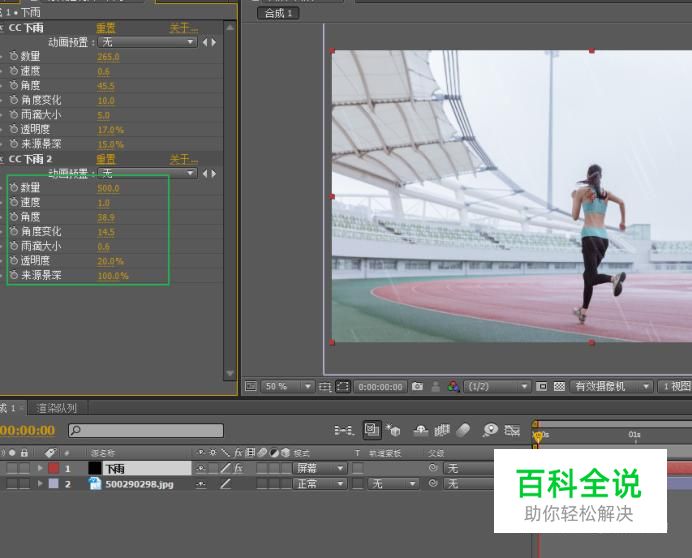Toggle stopwatch for 数量 under CC 下雨
Viewport: 692px width, 558px height.
tap(14, 57)
